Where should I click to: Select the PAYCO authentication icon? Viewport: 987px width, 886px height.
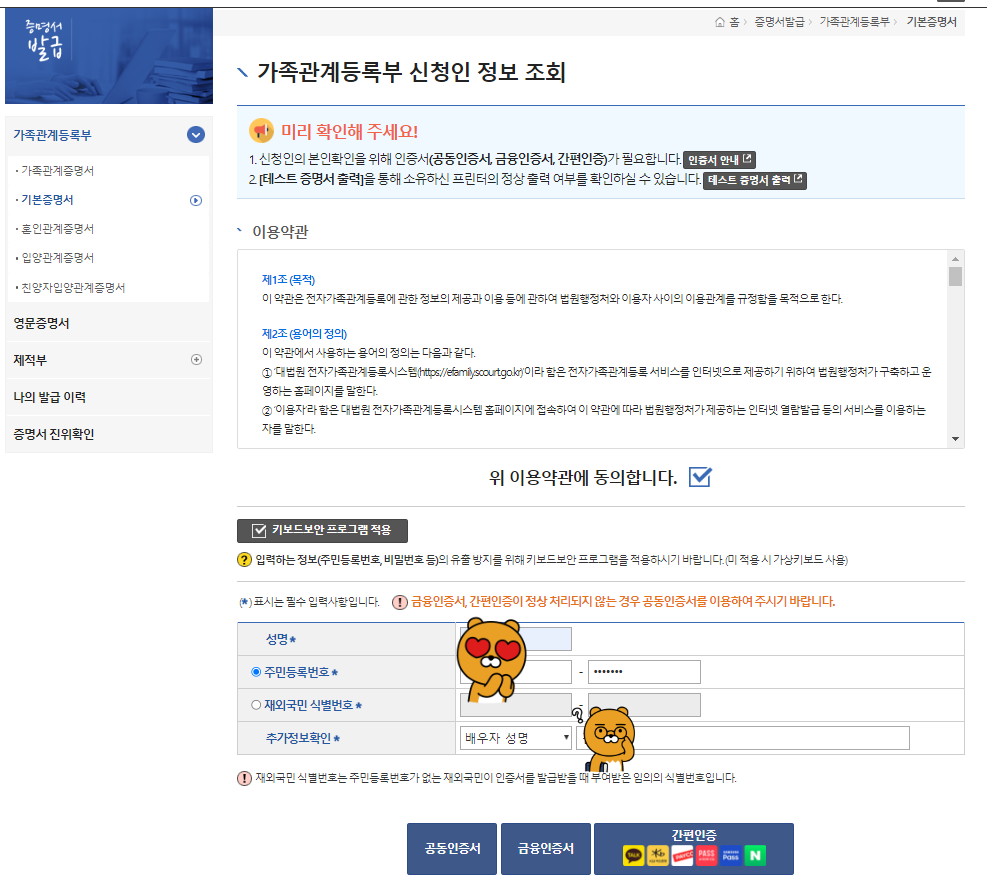(x=683, y=855)
